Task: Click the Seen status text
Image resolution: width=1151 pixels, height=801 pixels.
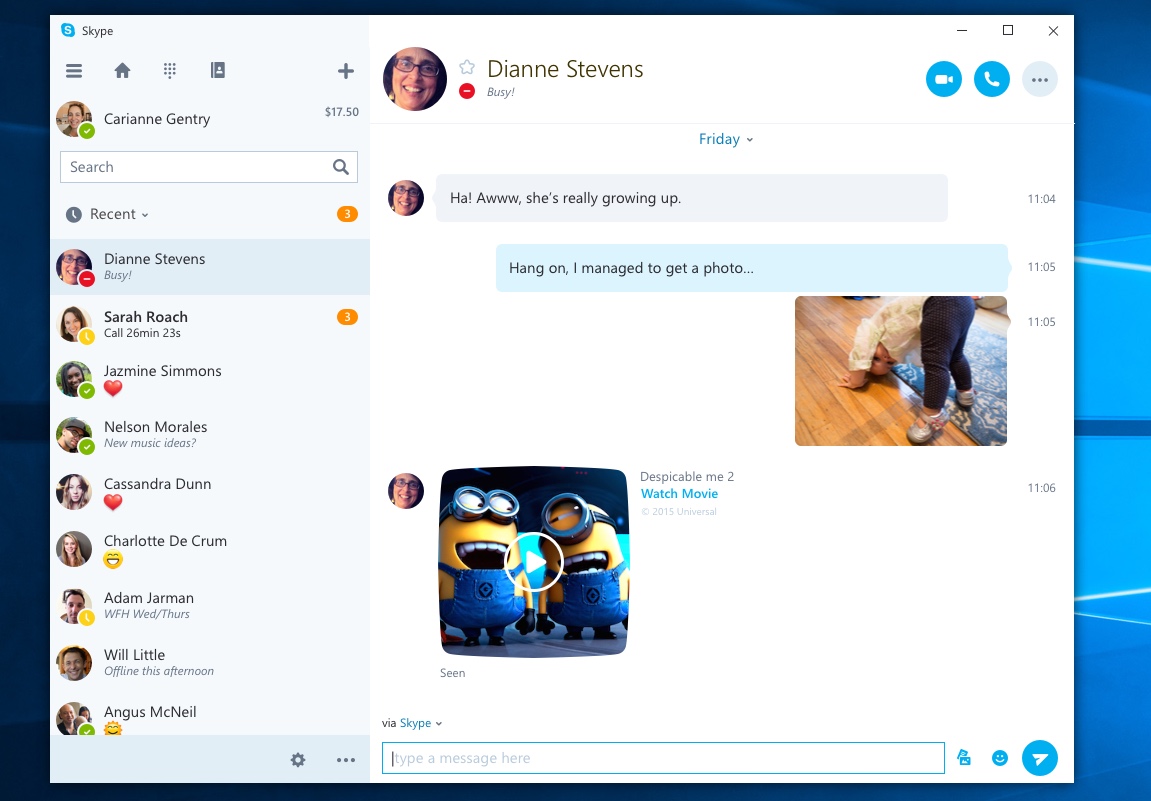Action: click(x=452, y=673)
